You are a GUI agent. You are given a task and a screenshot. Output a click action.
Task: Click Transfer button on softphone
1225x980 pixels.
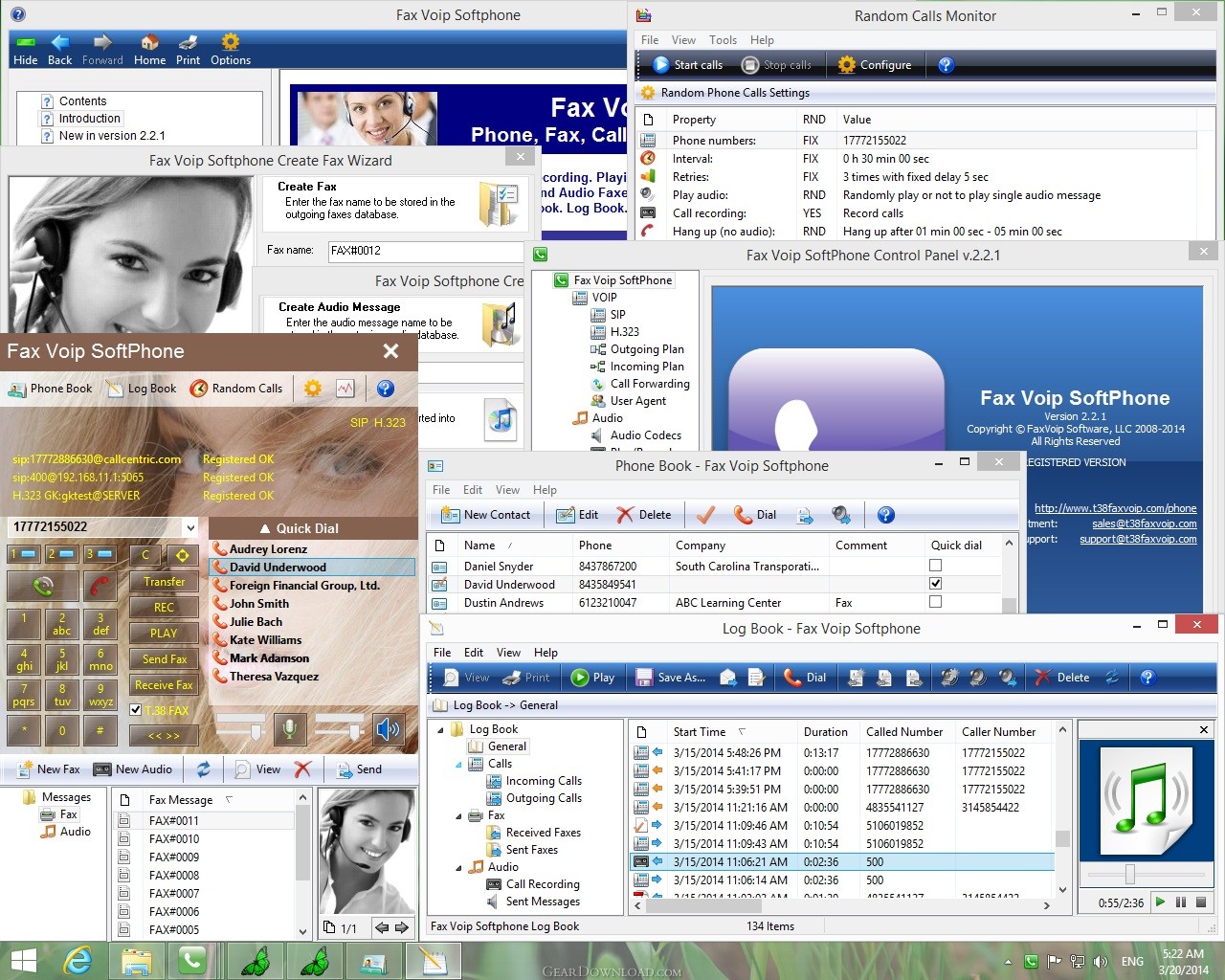tap(164, 581)
